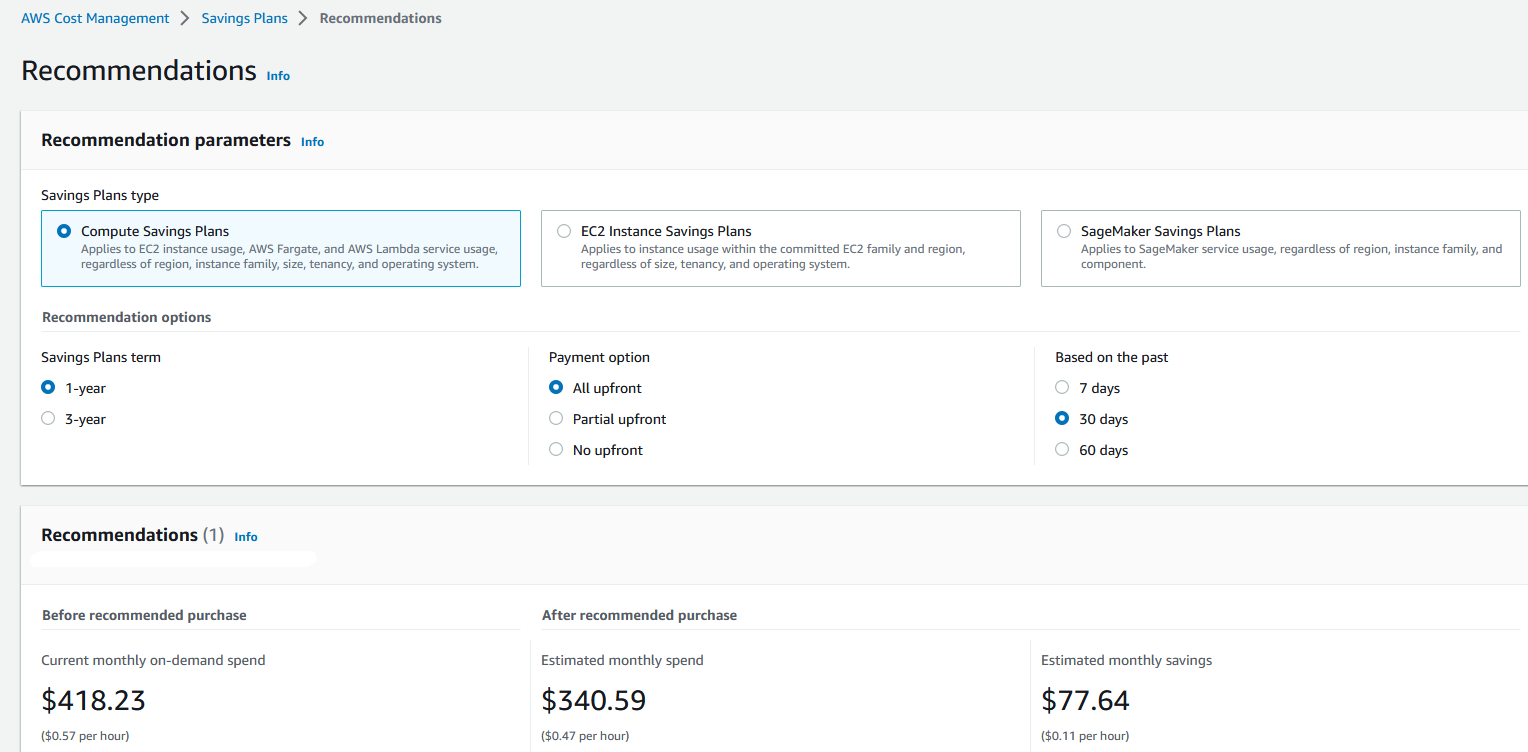Image resolution: width=1528 pixels, height=752 pixels.
Task: Switch to the 3-year term
Action: click(x=47, y=418)
